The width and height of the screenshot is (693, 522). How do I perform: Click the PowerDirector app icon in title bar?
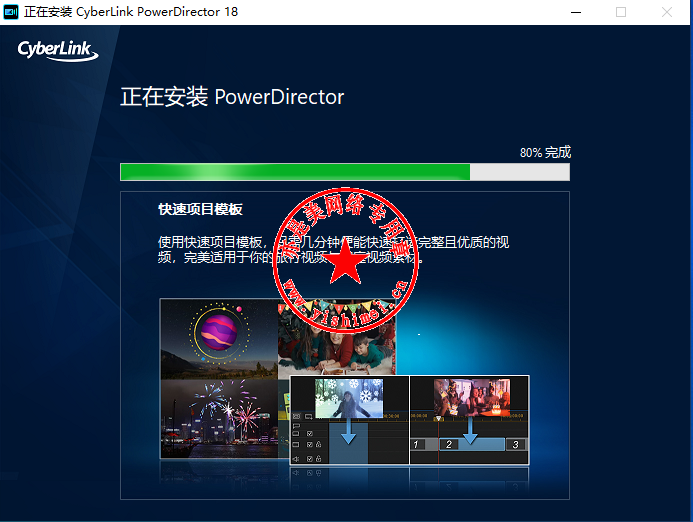[11, 12]
